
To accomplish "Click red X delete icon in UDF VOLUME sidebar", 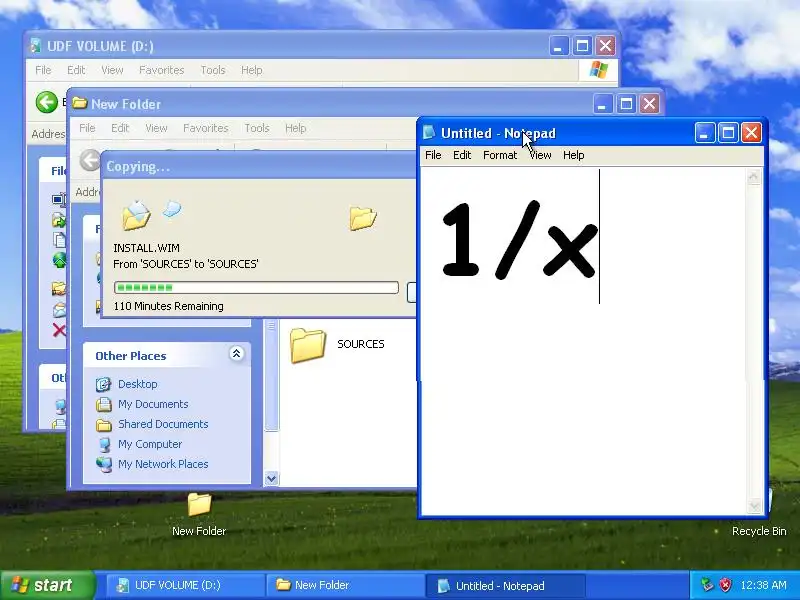I will [59, 330].
